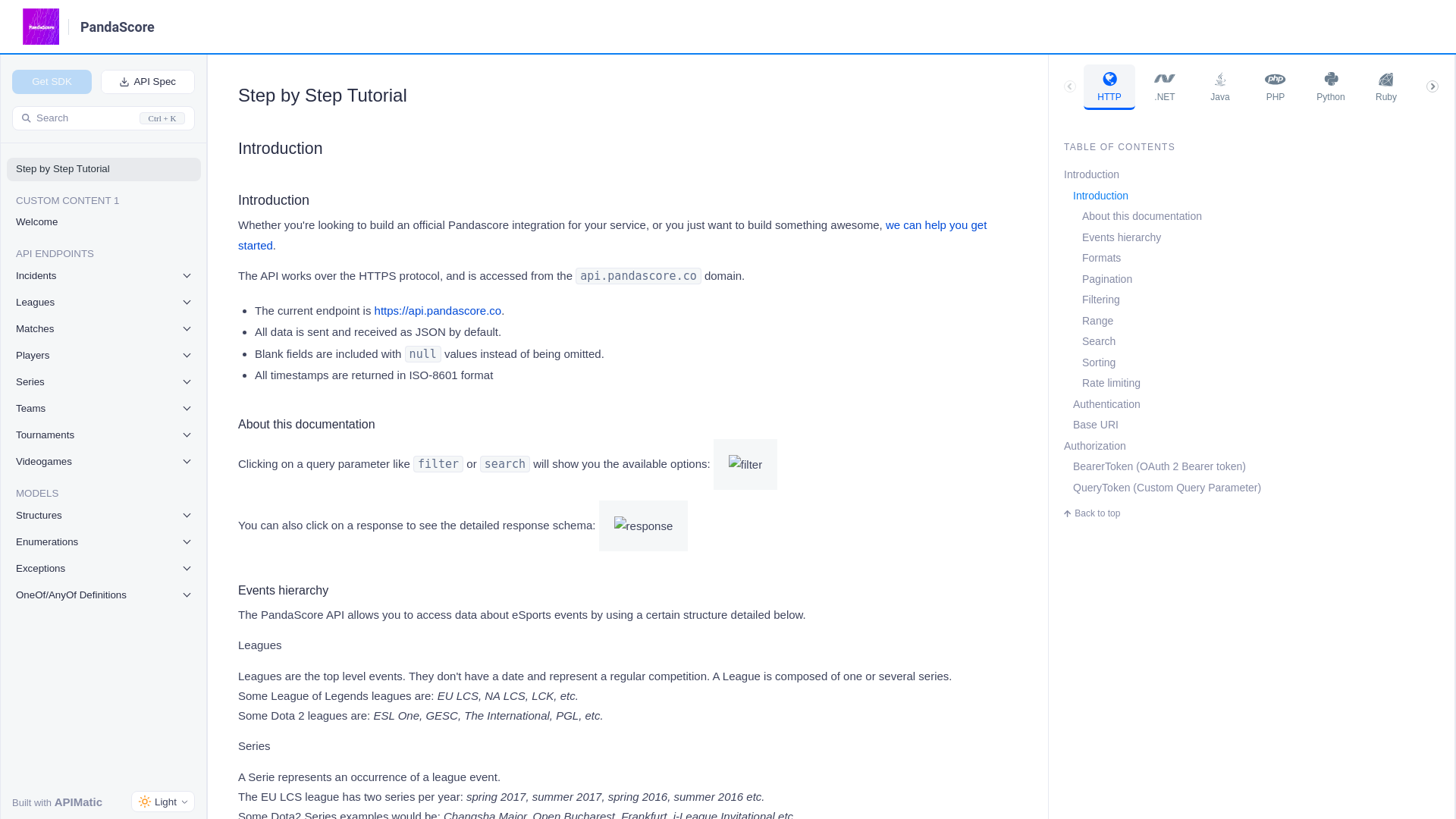Jump to Events hierarchy in contents
This screenshot has width=1456, height=819.
coord(1121,238)
